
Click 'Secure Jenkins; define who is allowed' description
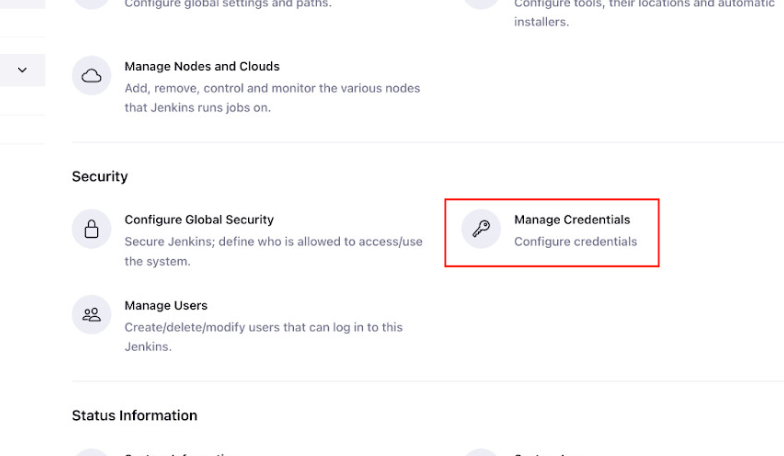[x=273, y=242]
